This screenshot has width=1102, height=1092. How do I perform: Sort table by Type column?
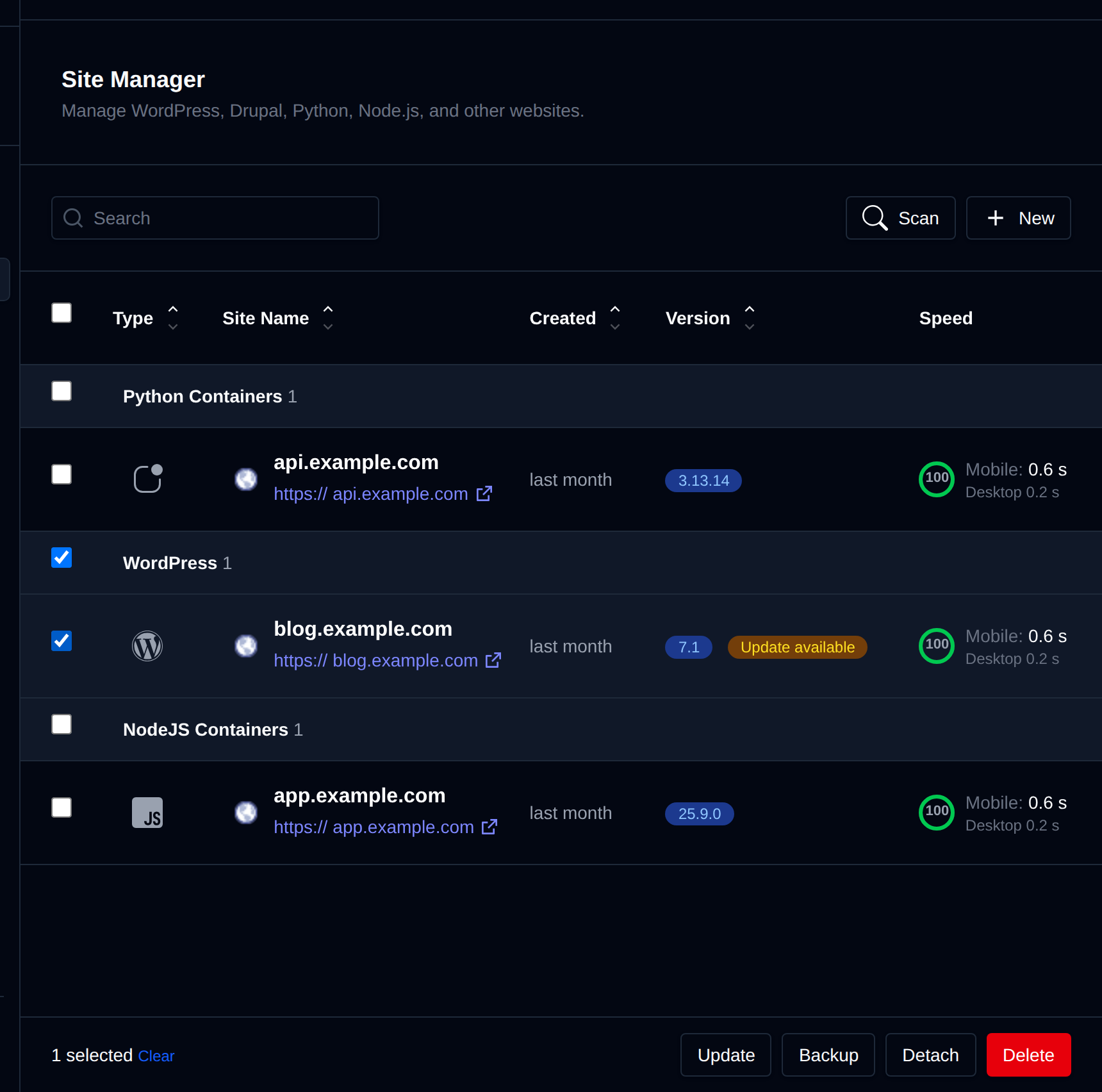(x=145, y=318)
